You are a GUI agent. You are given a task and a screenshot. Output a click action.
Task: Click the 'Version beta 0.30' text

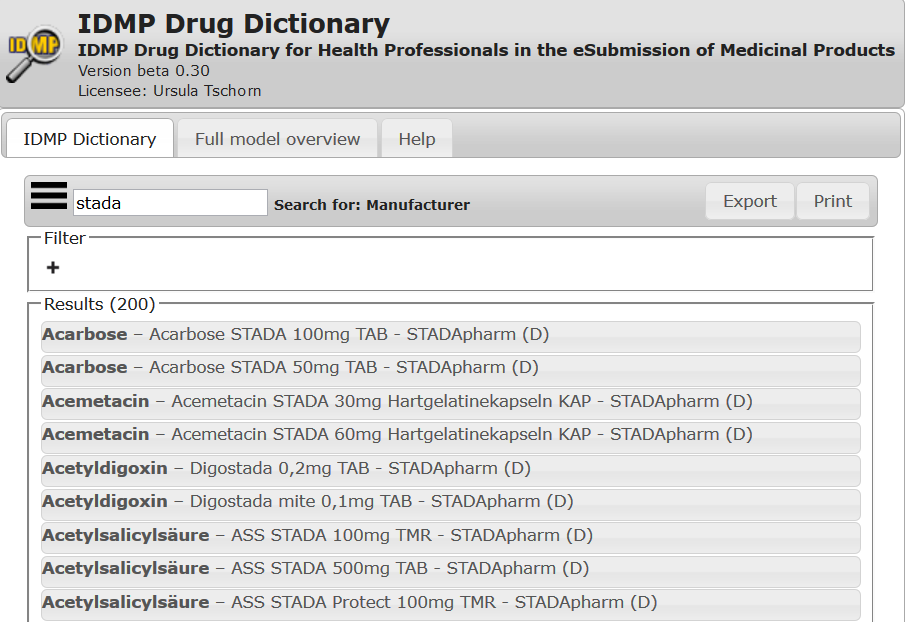[144, 70]
